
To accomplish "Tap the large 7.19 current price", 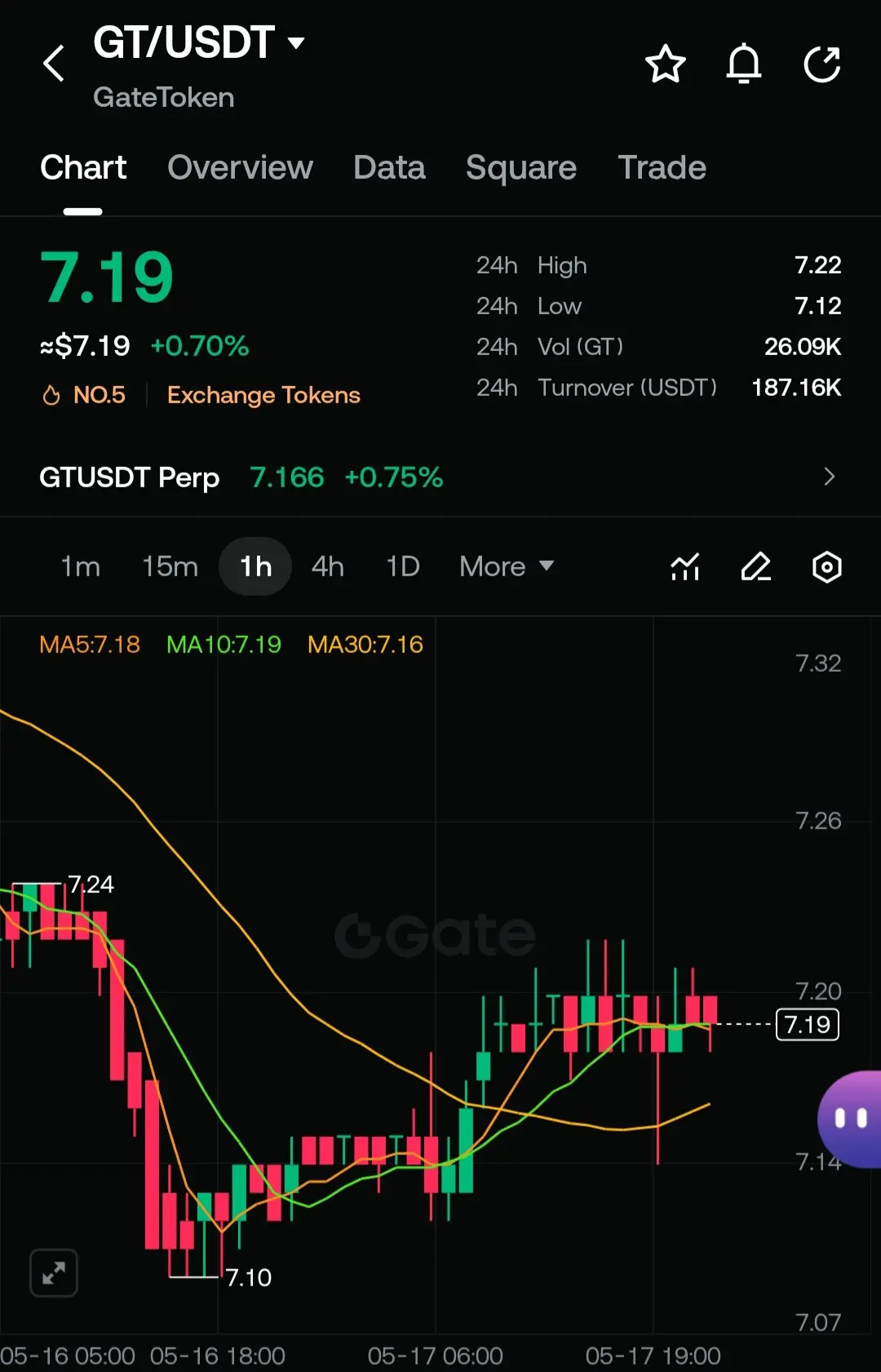I will (107, 278).
